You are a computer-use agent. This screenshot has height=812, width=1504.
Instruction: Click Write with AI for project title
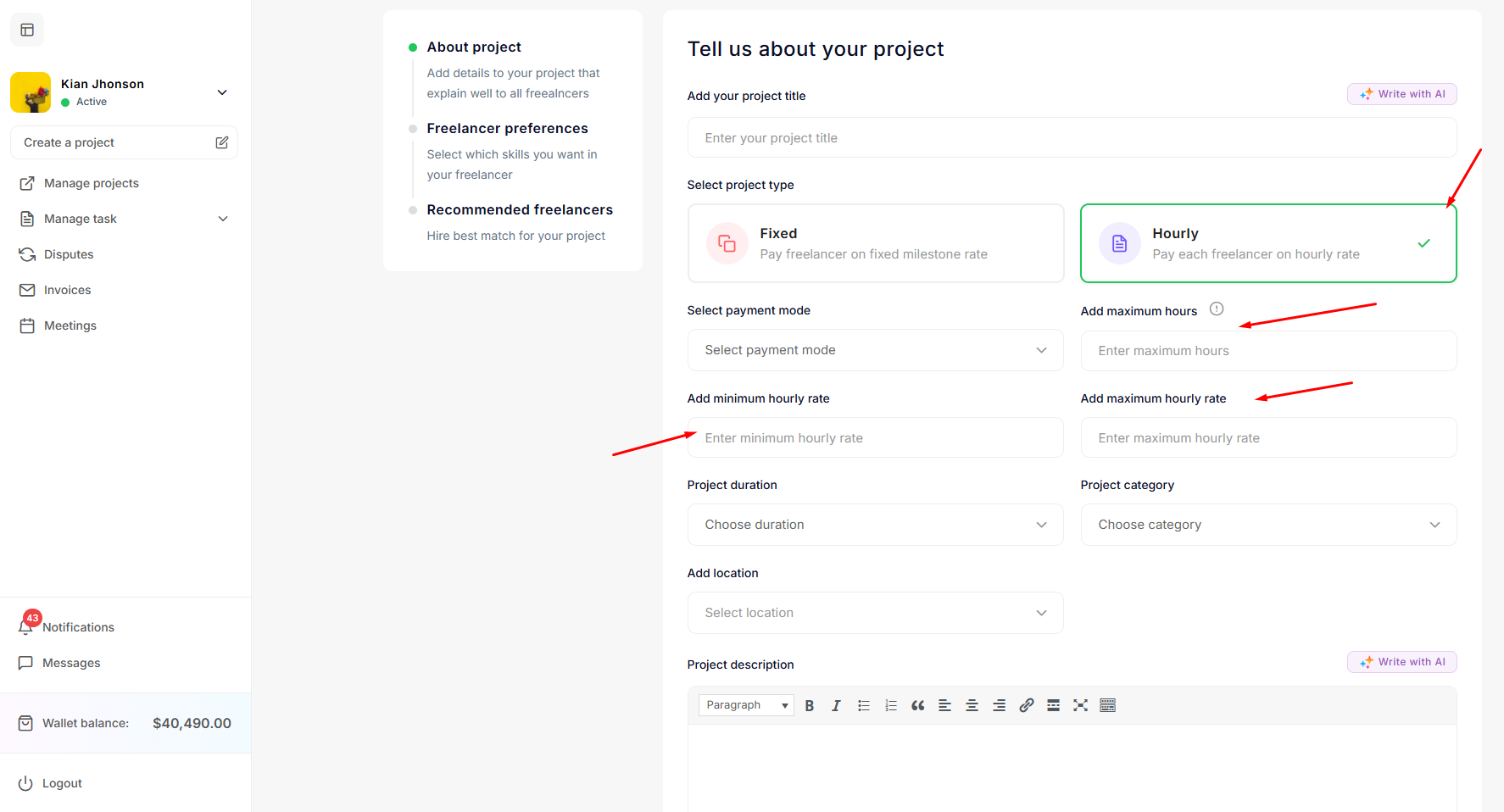(x=1401, y=94)
